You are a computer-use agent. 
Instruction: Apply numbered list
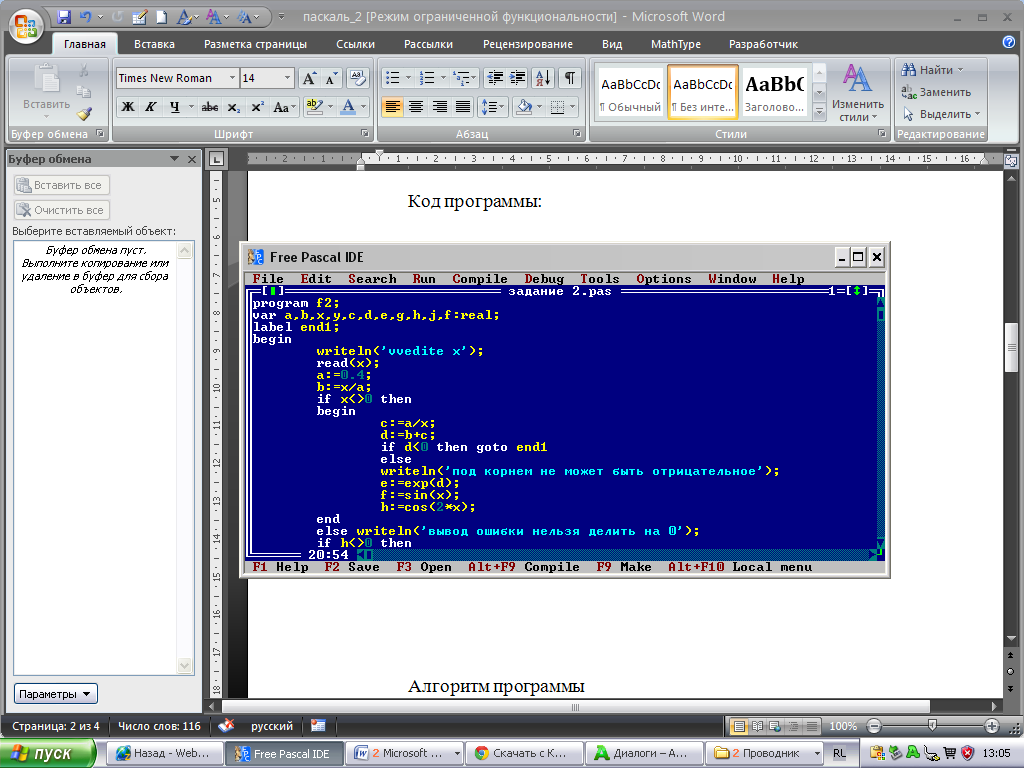pos(426,78)
